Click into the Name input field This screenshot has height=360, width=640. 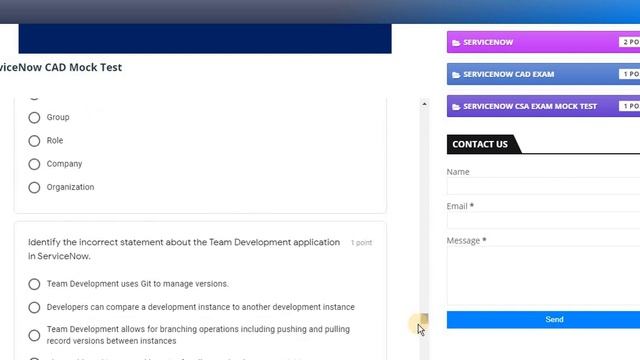(x=543, y=186)
